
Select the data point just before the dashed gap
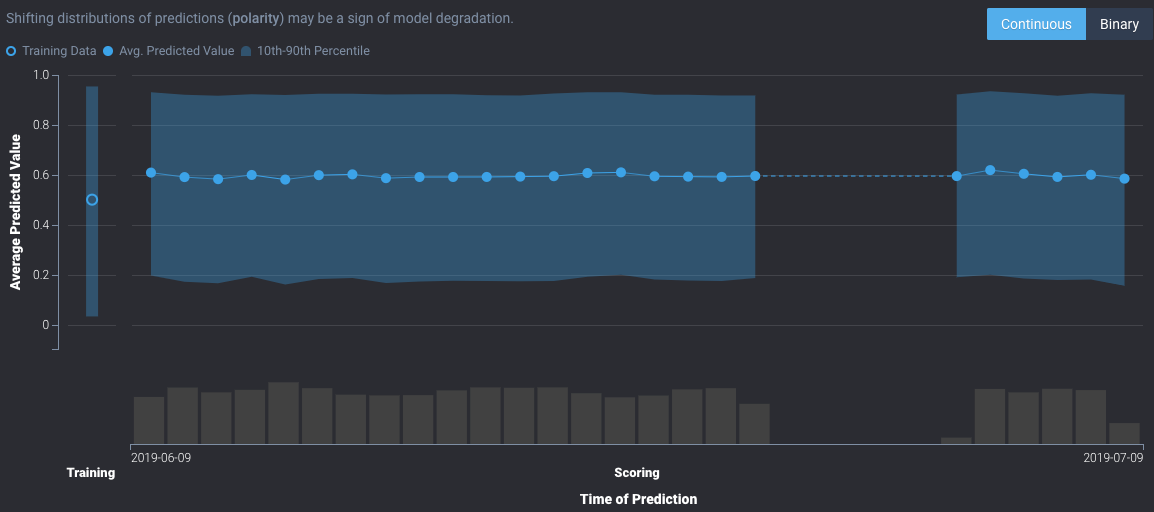pos(755,176)
